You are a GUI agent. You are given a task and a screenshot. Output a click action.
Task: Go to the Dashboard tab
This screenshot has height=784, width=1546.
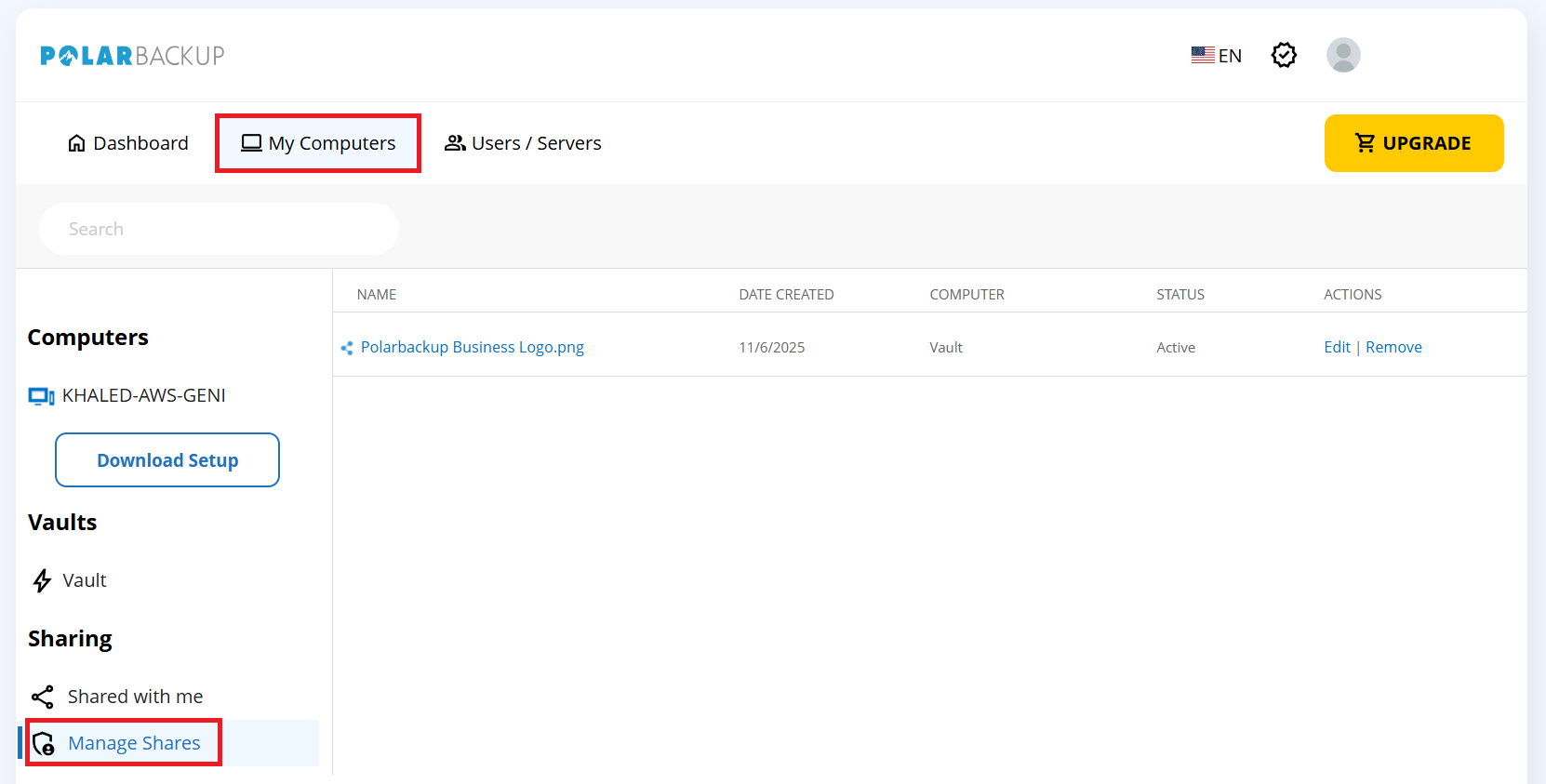[x=128, y=143]
